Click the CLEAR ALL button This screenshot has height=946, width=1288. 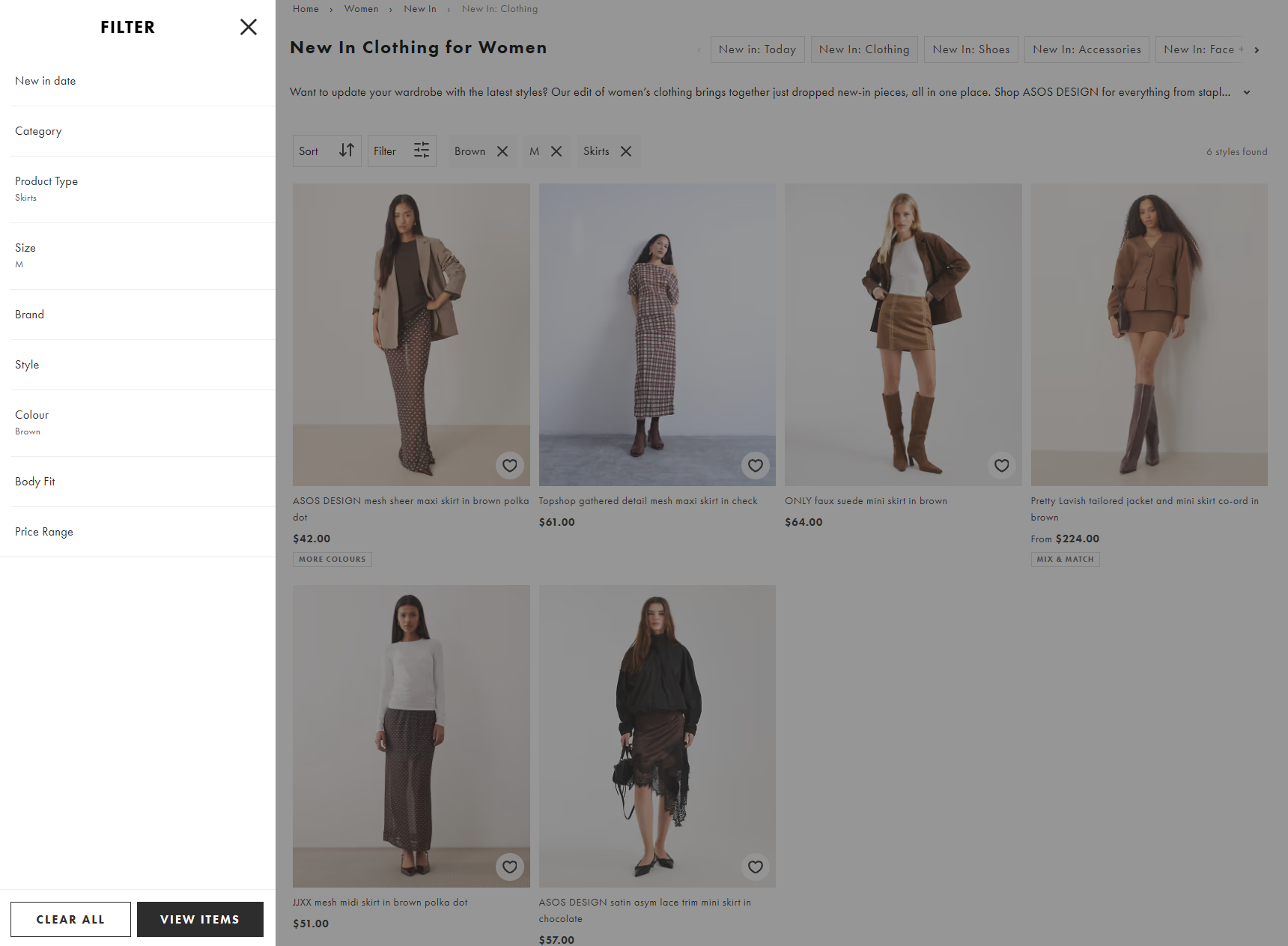pyautogui.click(x=70, y=919)
